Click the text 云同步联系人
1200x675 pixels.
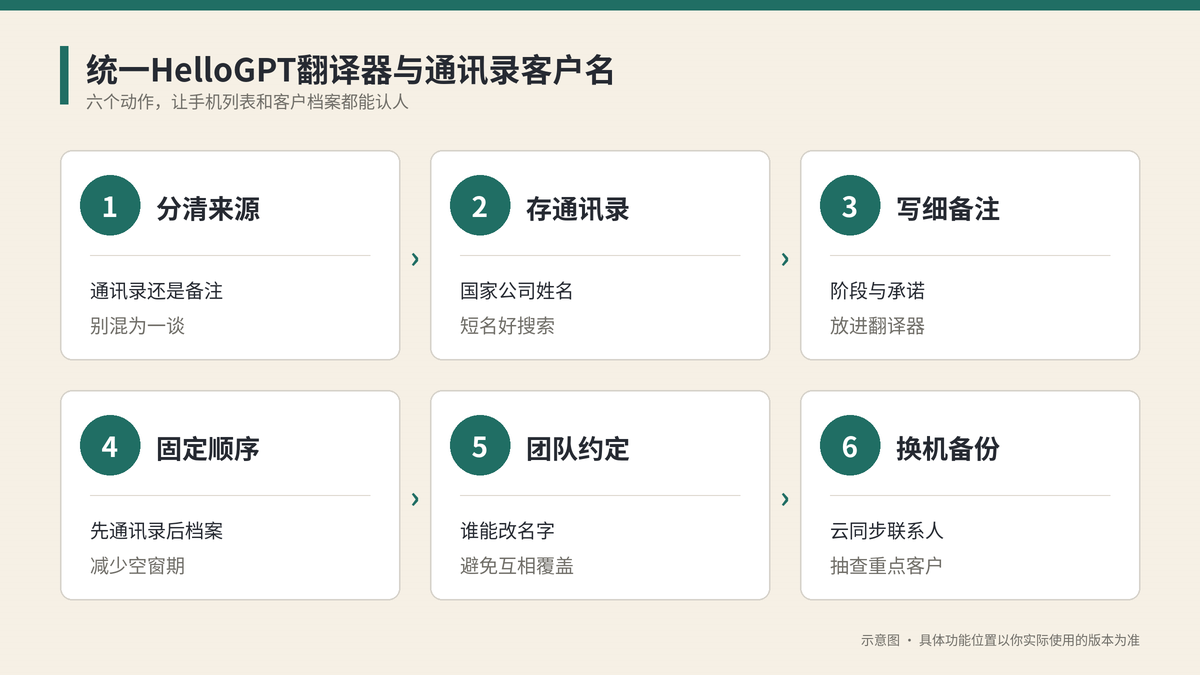click(887, 531)
